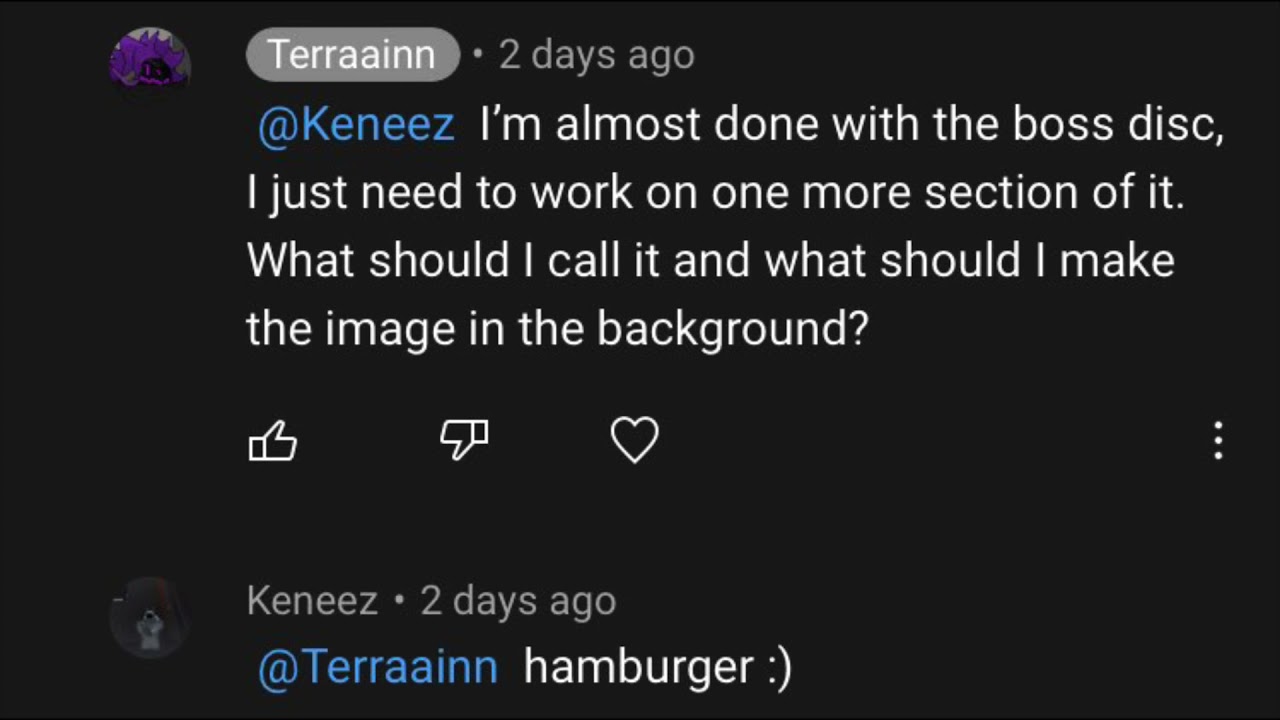Open the three-dot comment options menu
This screenshot has width=1280, height=720.
[1217, 441]
